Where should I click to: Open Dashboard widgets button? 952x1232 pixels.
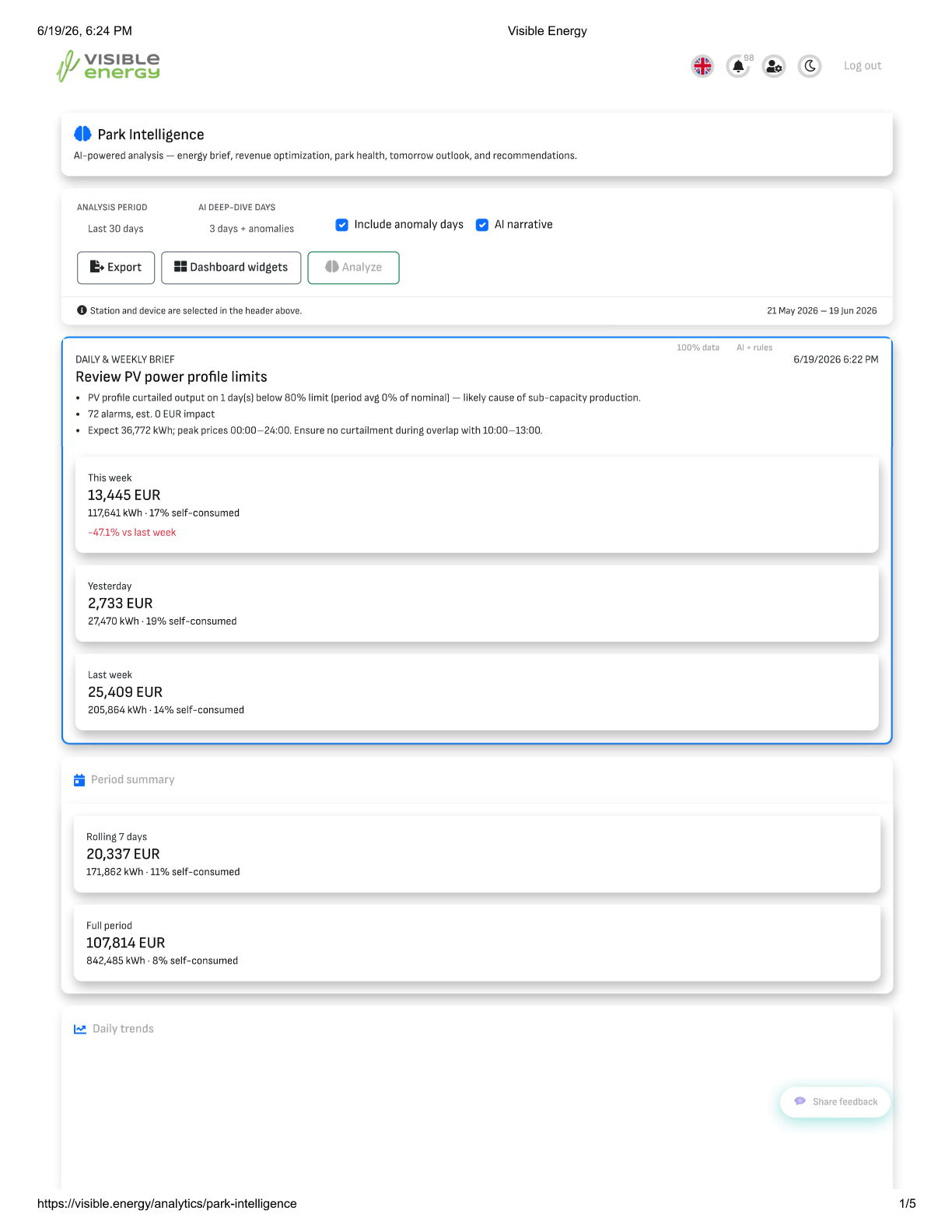click(x=231, y=268)
